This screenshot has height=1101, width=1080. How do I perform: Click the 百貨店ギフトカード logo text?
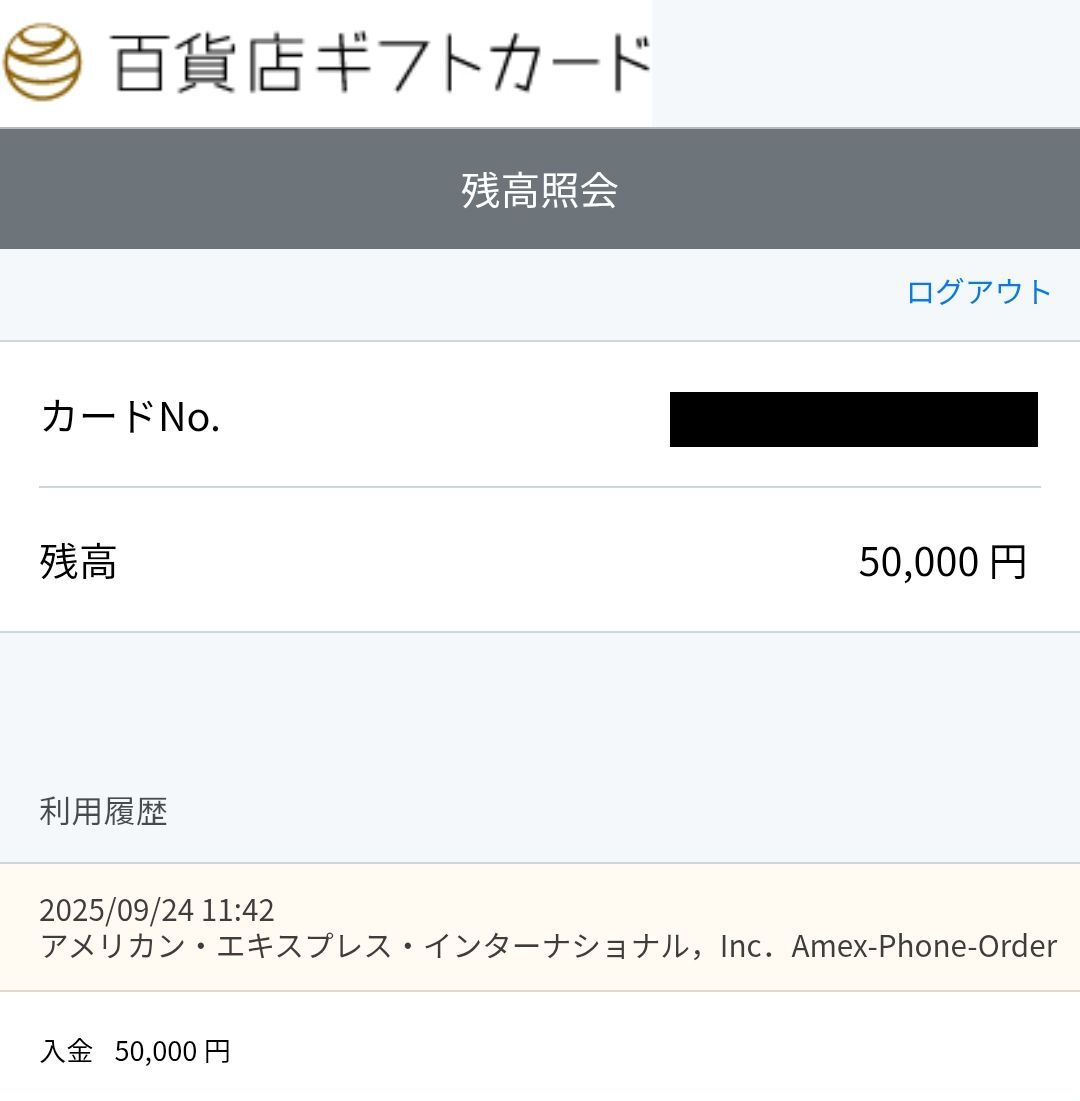[380, 62]
